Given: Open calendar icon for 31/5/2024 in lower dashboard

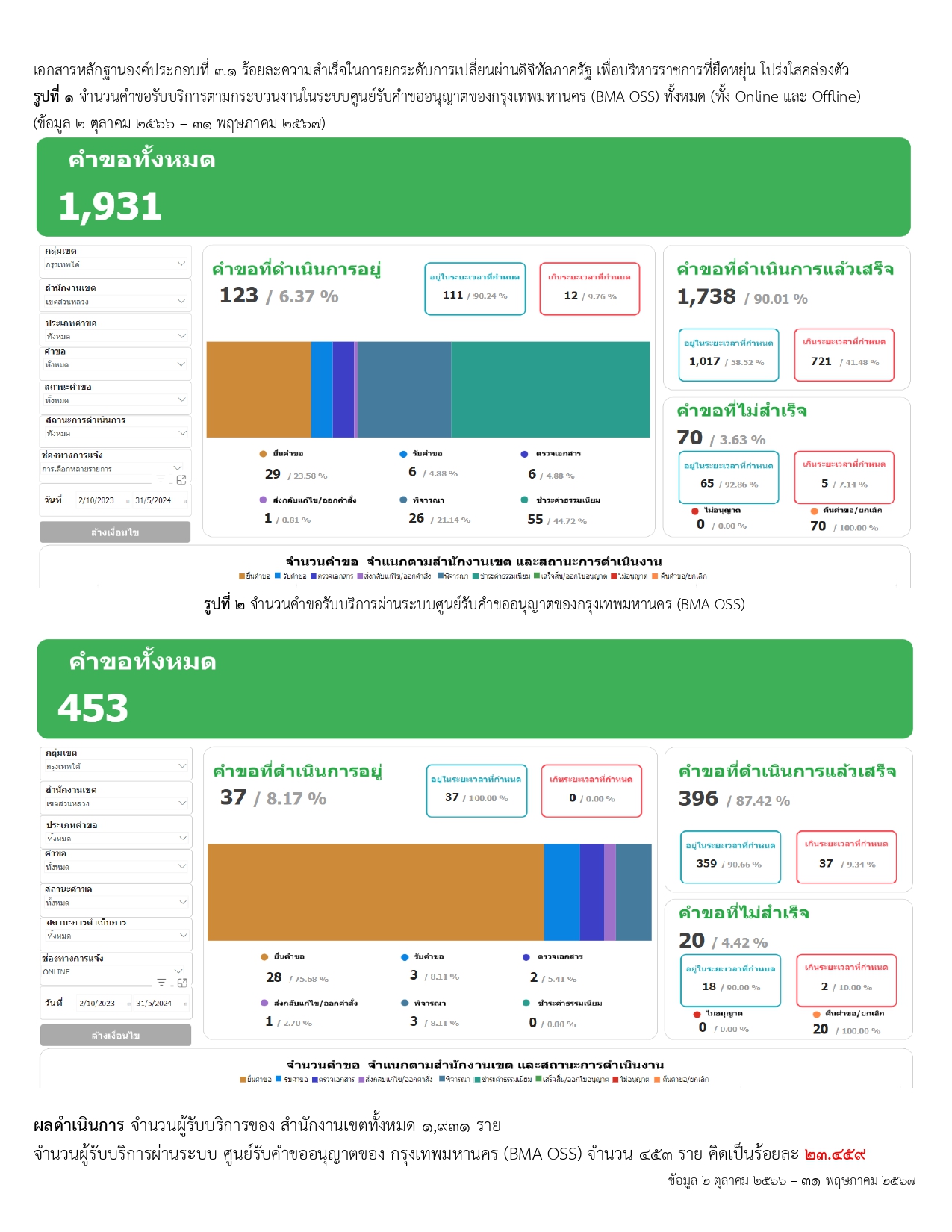Looking at the screenshot, I should coord(185,1004).
